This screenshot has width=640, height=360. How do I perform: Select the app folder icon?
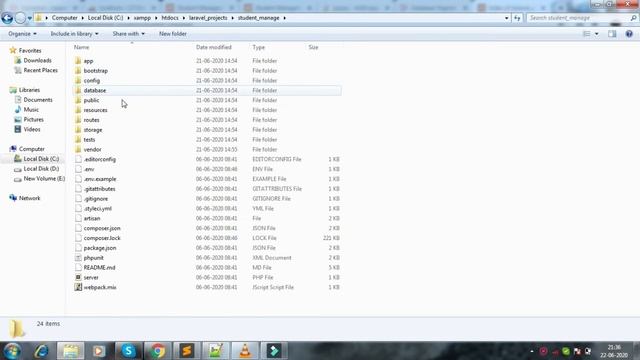point(78,61)
